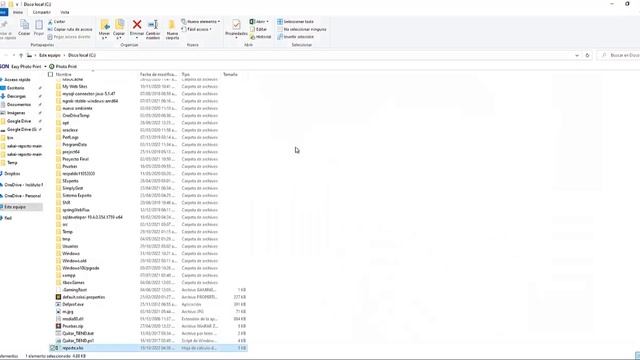Screen dimensions: 640x360
Task: Open the Easy Photo Print dropdown arrow
Action: [x=45, y=67]
